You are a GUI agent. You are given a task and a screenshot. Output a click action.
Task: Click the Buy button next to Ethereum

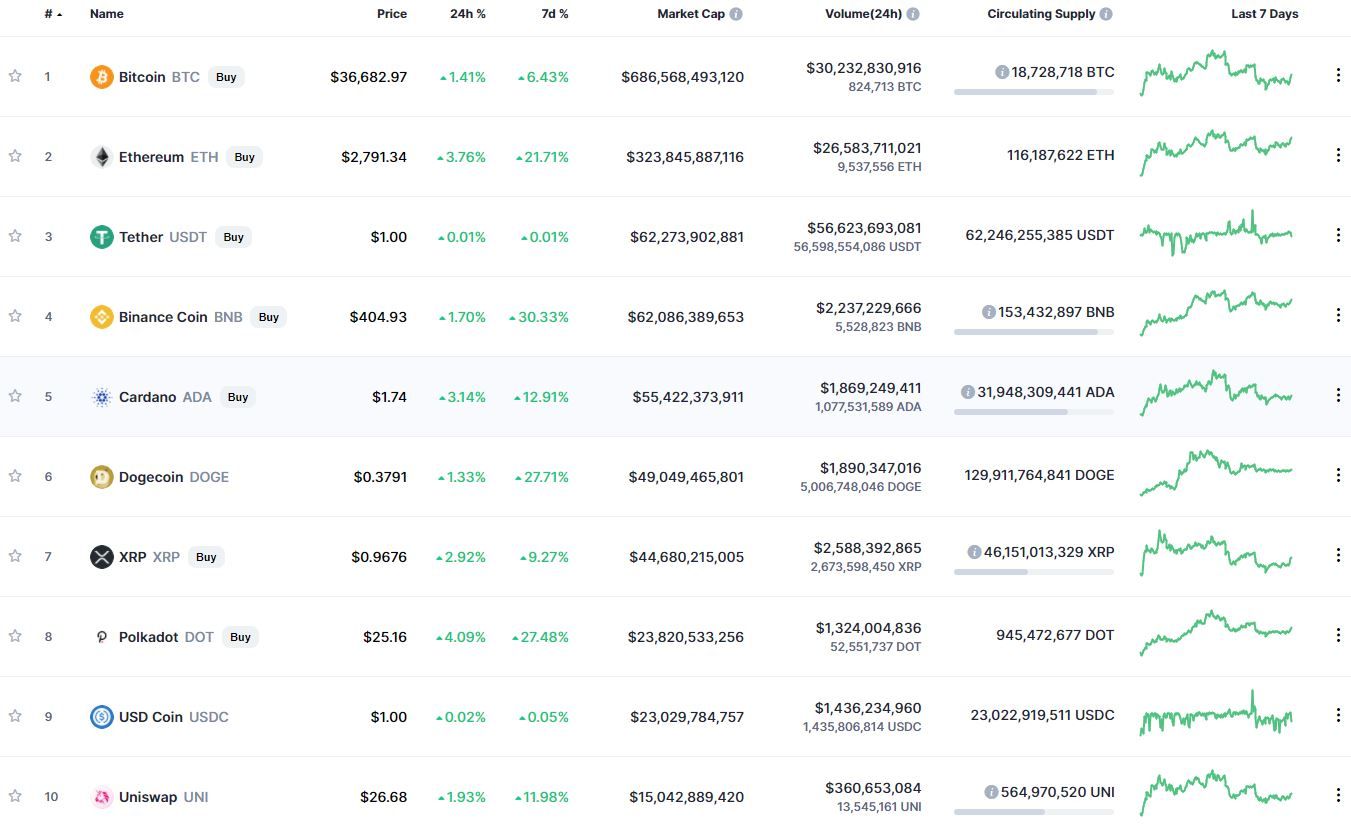245,157
